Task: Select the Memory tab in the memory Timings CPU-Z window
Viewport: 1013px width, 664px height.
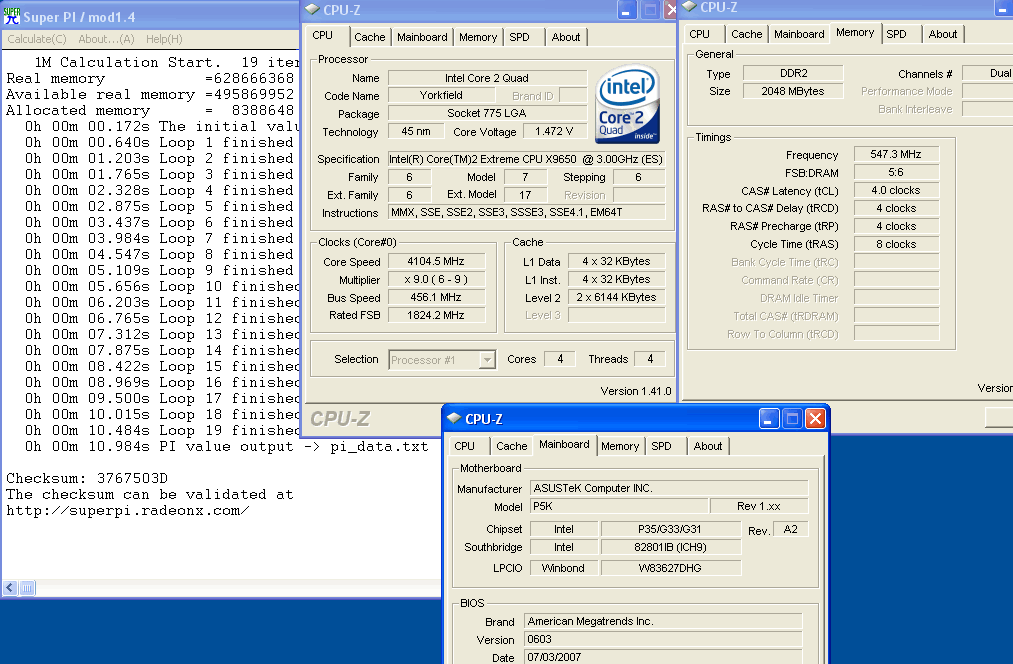Action: (855, 32)
